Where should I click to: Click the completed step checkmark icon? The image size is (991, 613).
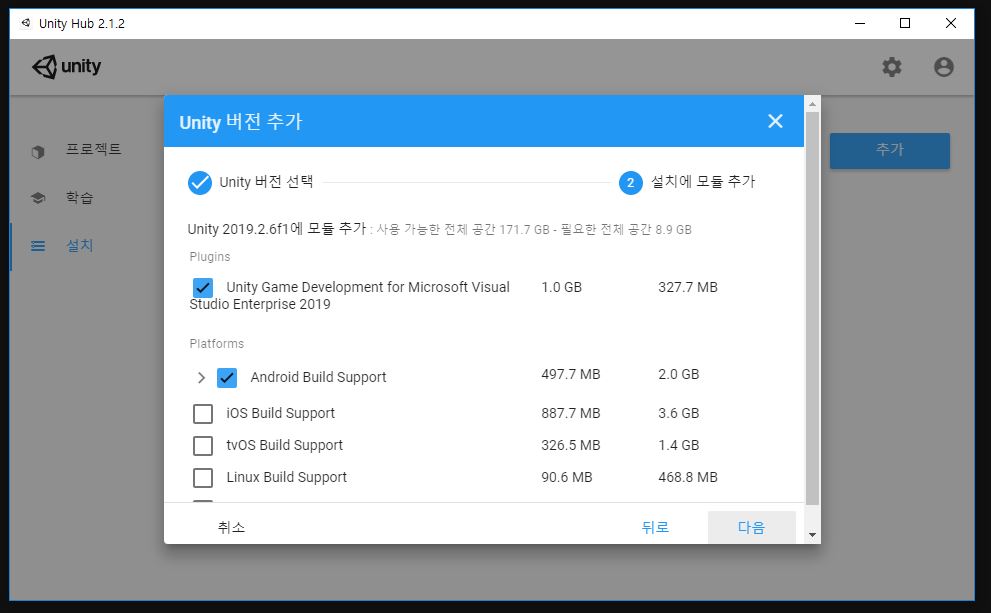tap(200, 183)
